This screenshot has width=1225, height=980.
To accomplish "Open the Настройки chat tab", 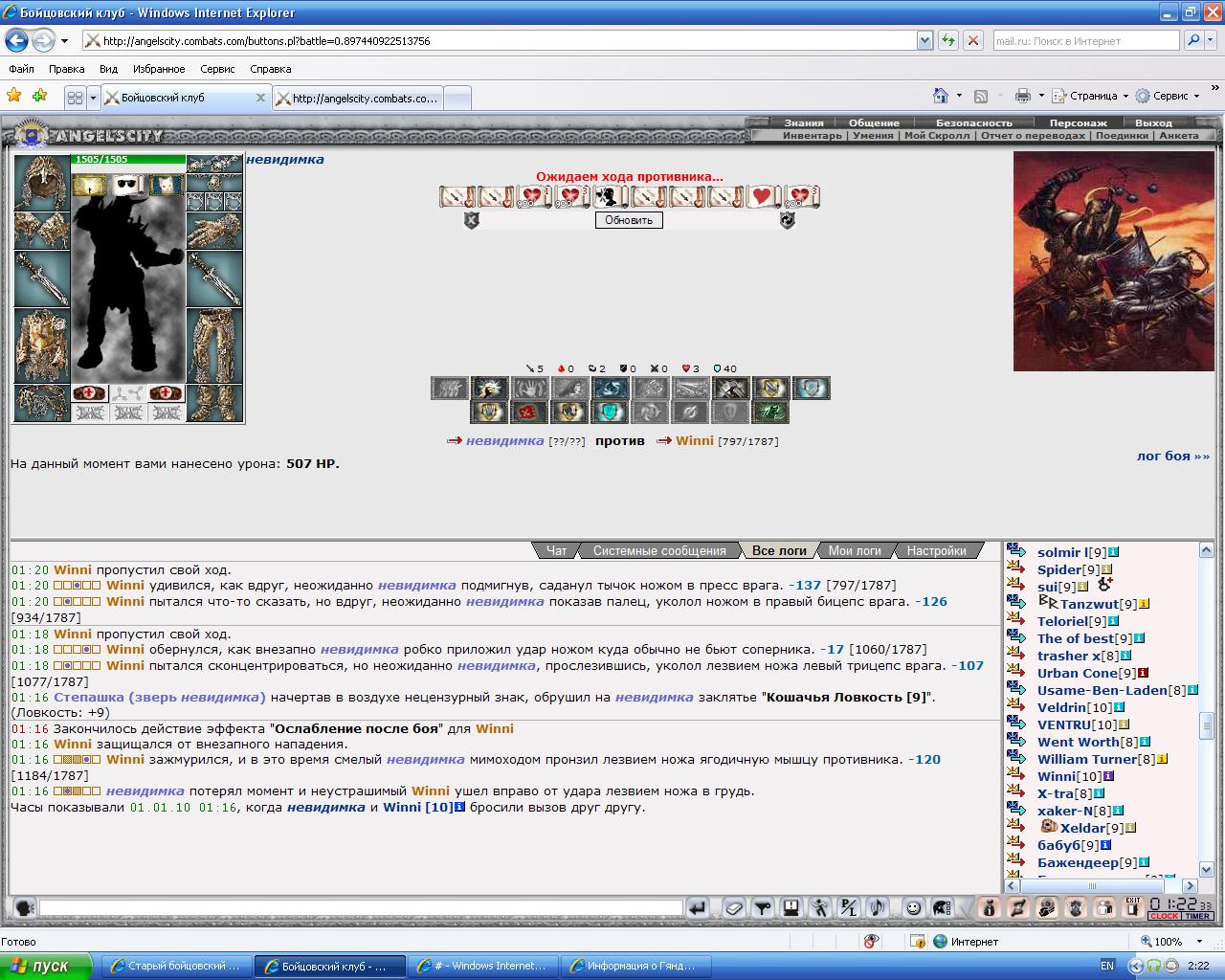I will tap(936, 550).
